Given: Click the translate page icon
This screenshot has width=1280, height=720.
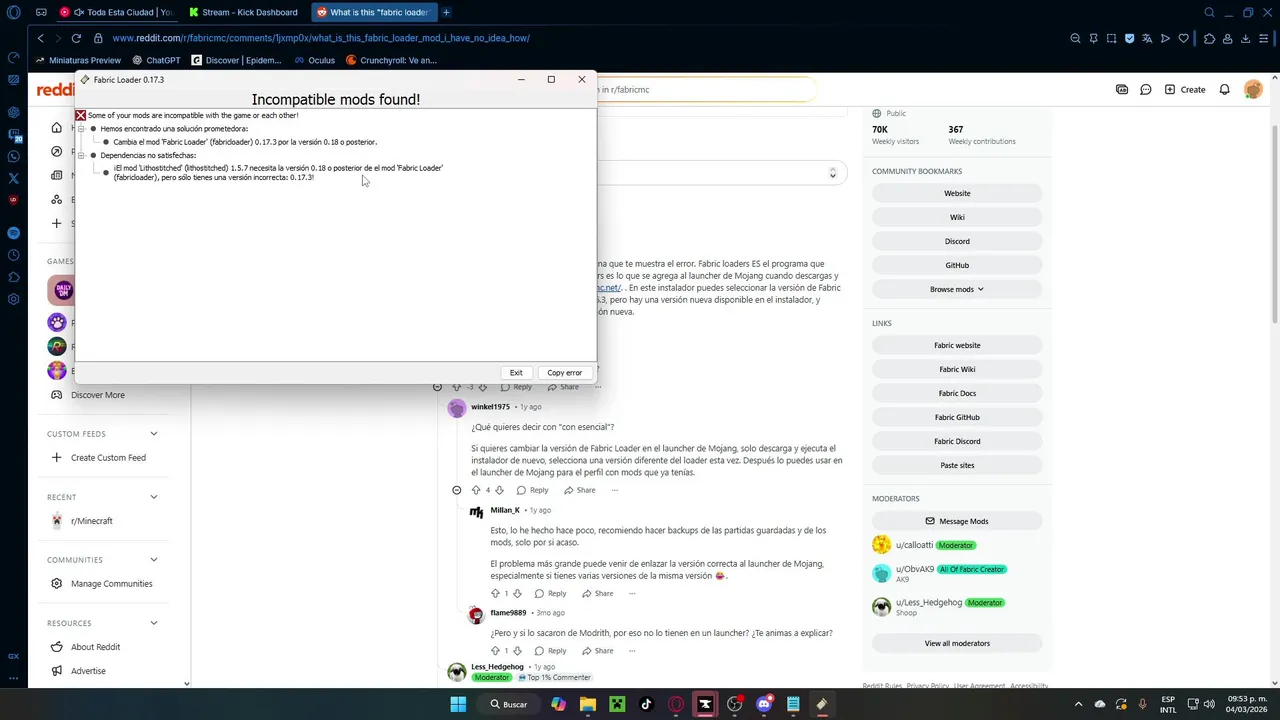Looking at the screenshot, I should [1148, 38].
